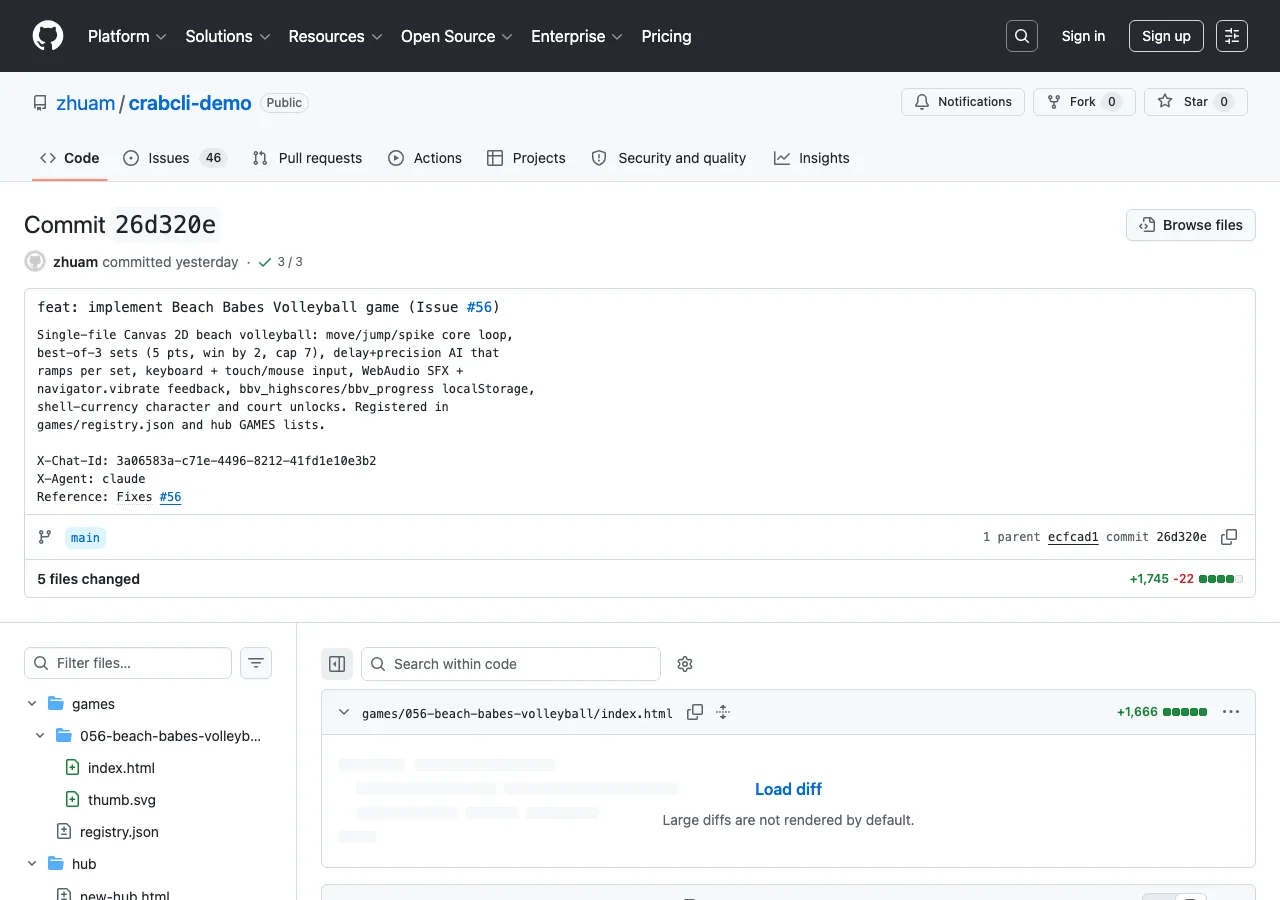Copy the full commit SHA icon

click(1229, 537)
